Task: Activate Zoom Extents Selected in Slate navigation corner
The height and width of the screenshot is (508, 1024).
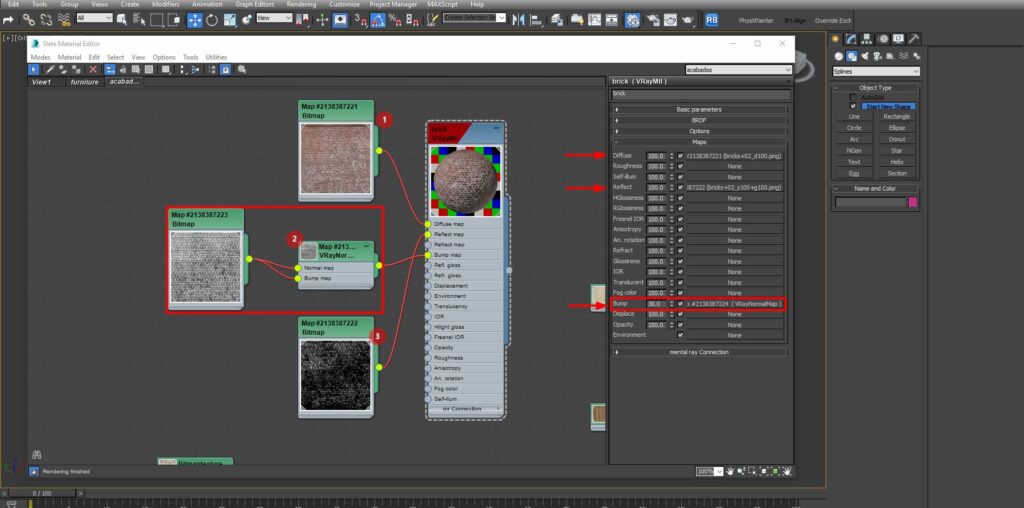Action: (775, 471)
